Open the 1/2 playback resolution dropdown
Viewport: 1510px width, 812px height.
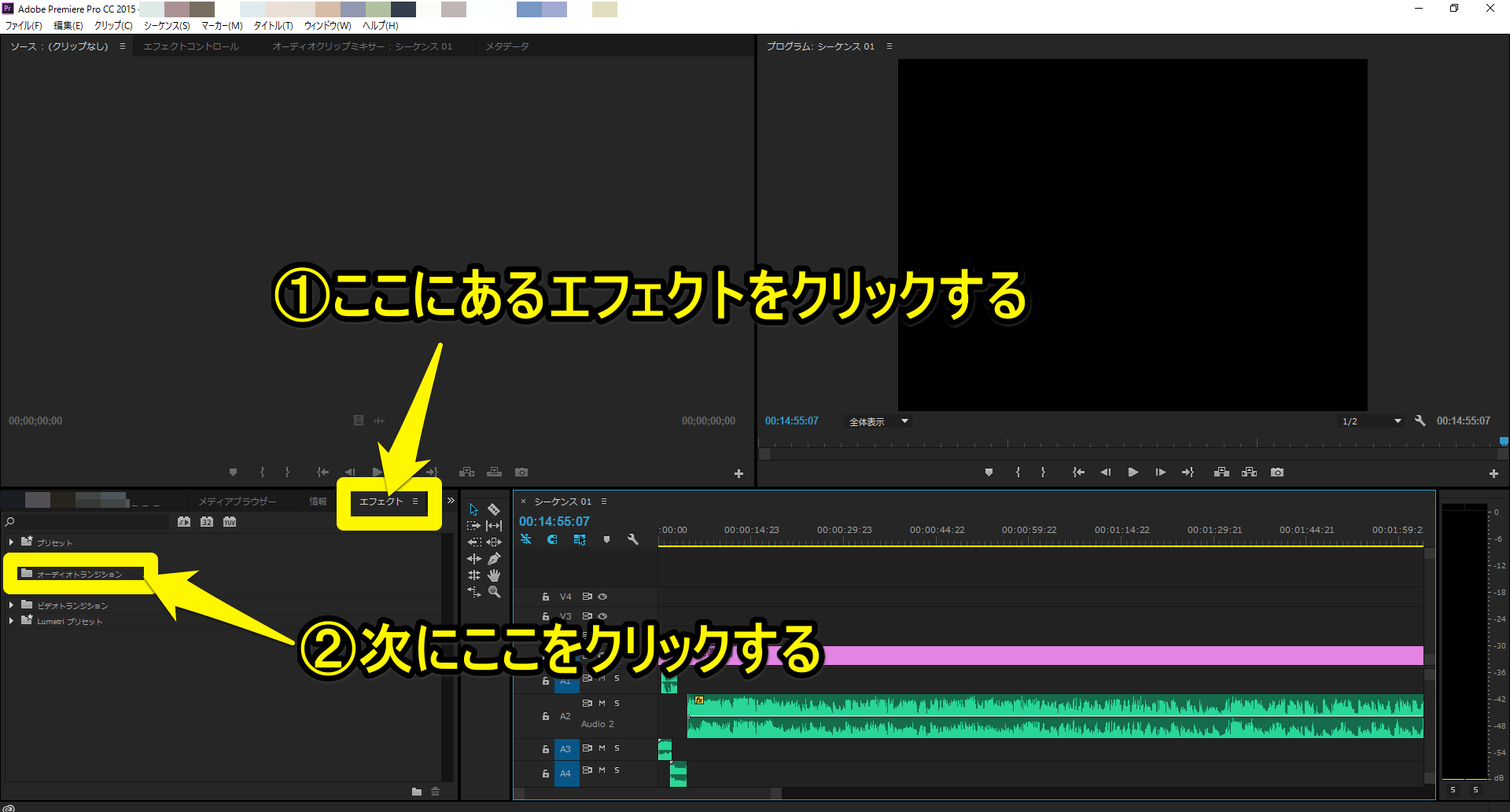click(x=1371, y=421)
